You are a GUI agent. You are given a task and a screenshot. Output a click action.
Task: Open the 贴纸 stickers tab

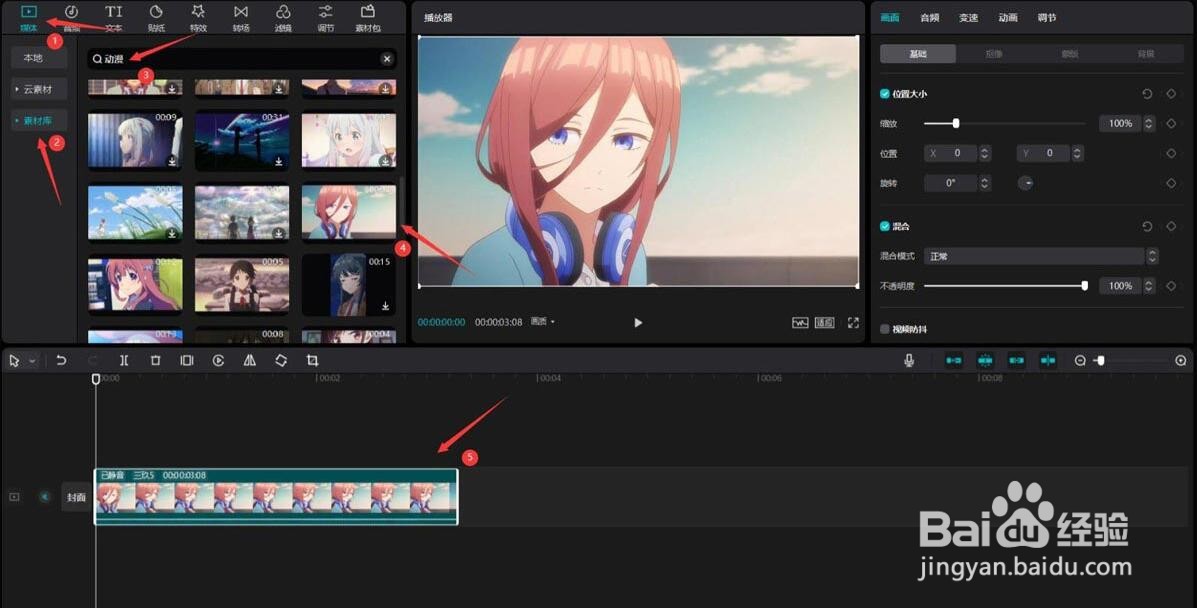(156, 18)
